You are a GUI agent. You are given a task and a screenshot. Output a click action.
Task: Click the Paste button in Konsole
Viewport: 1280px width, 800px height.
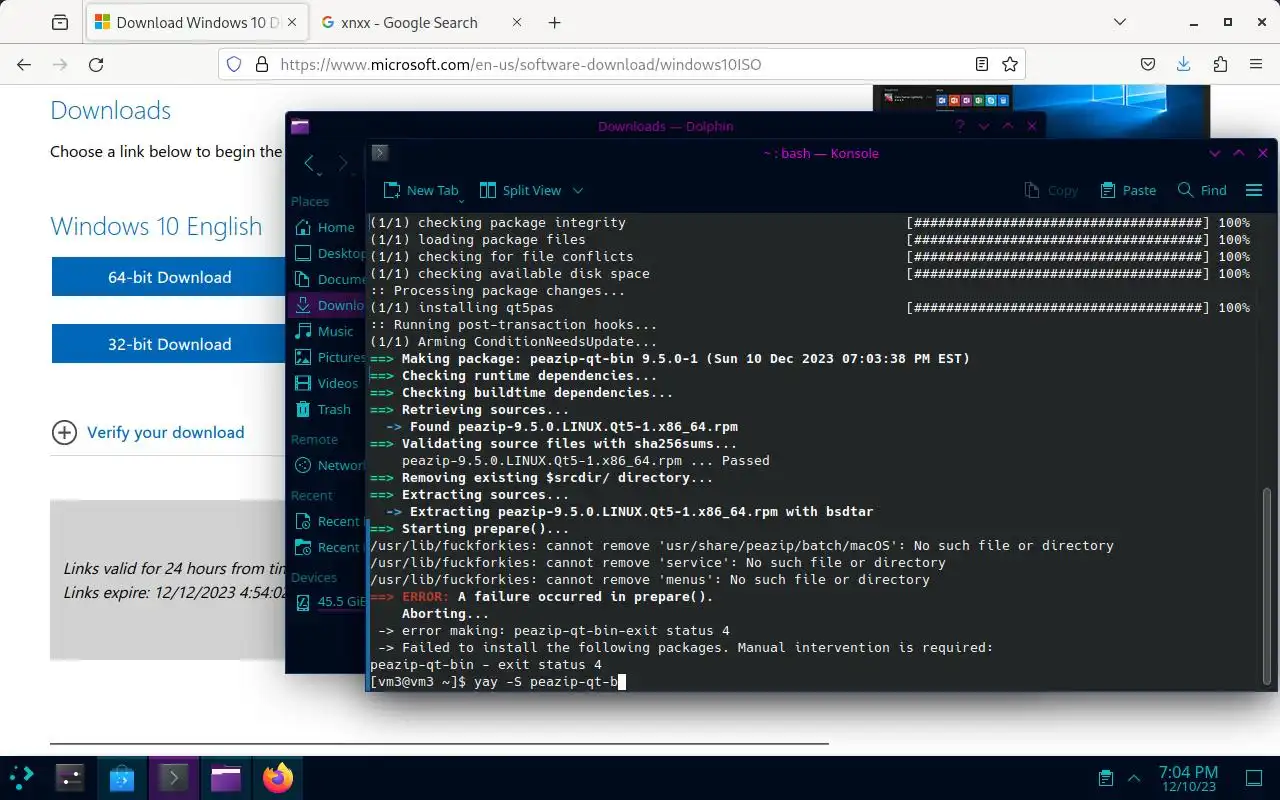(x=1128, y=190)
